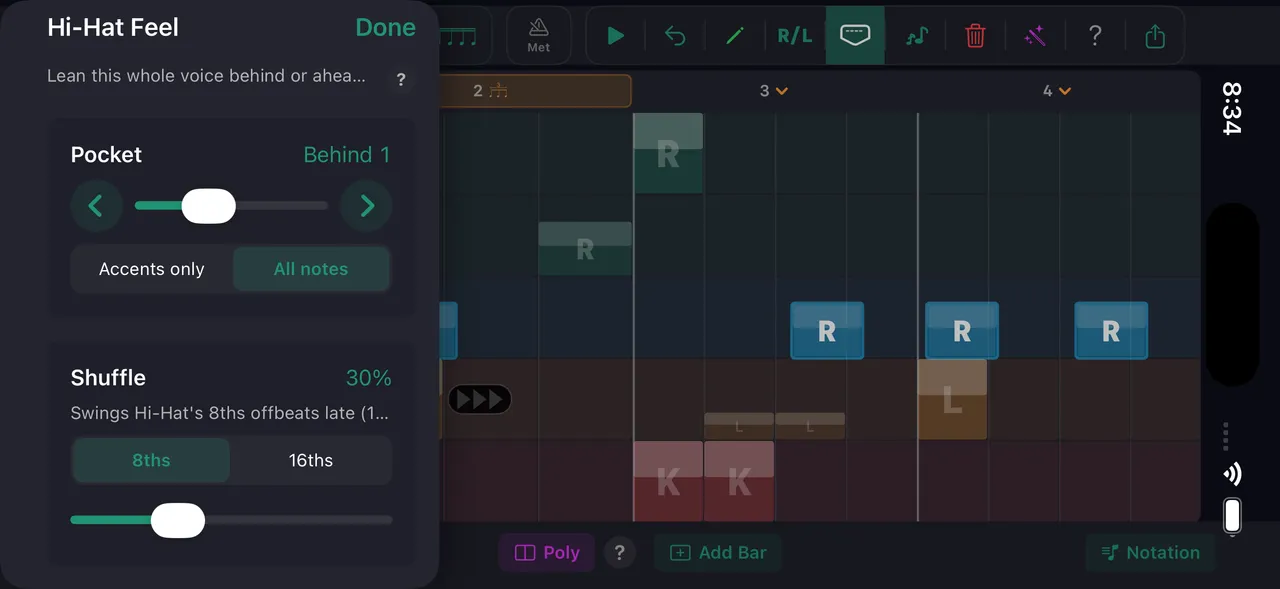Click Add Bar button
Screen dimensions: 1280x589
[x=718, y=553]
